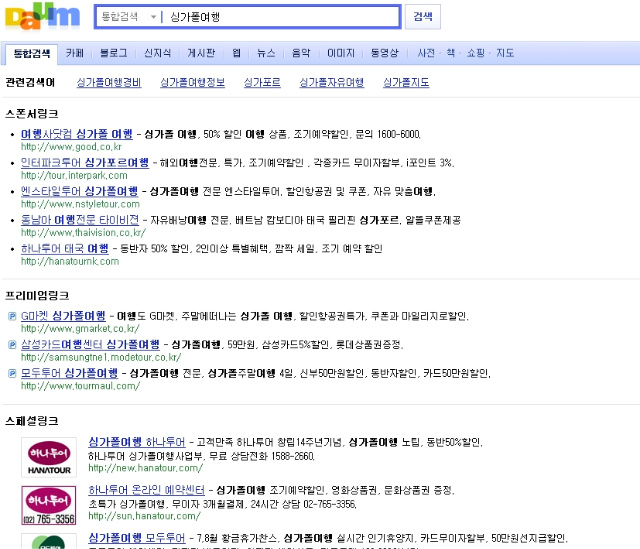This screenshot has height=549, width=640.
Task: Open 여행사닷컴 싱가폴 여행 sponsored link
Action: tap(77, 134)
